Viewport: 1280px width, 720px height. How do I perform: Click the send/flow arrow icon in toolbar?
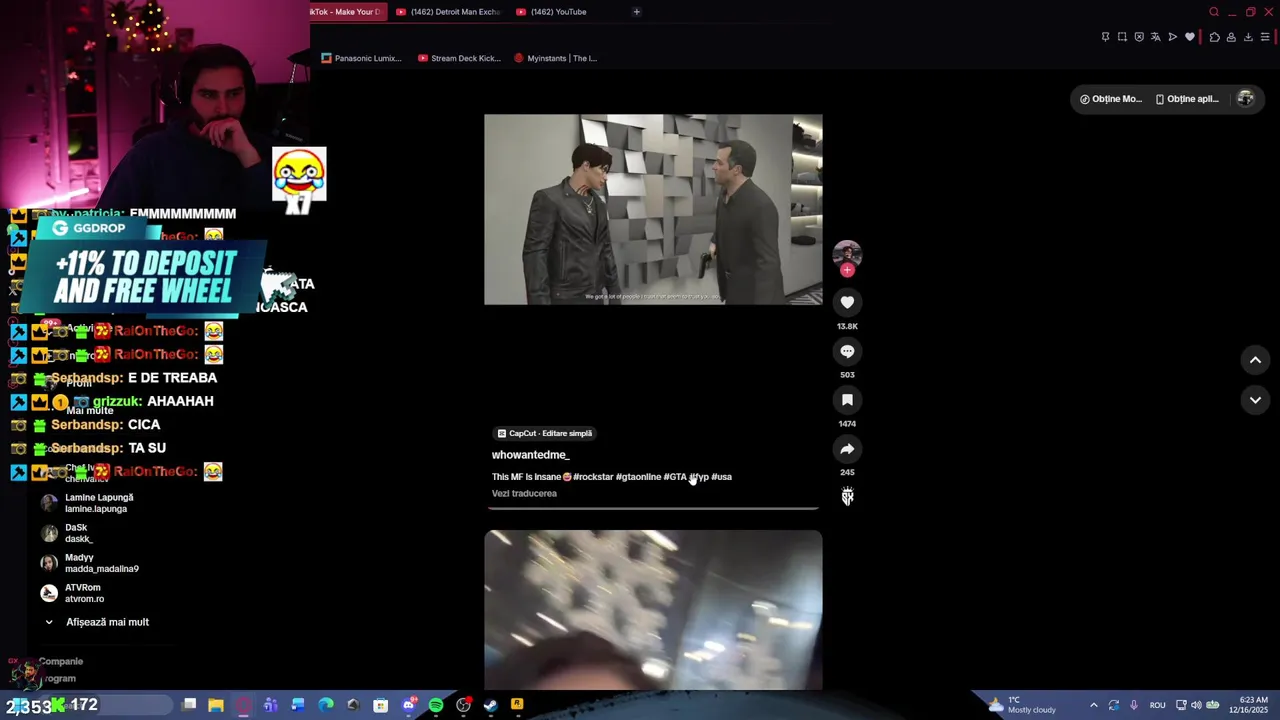tap(1173, 37)
